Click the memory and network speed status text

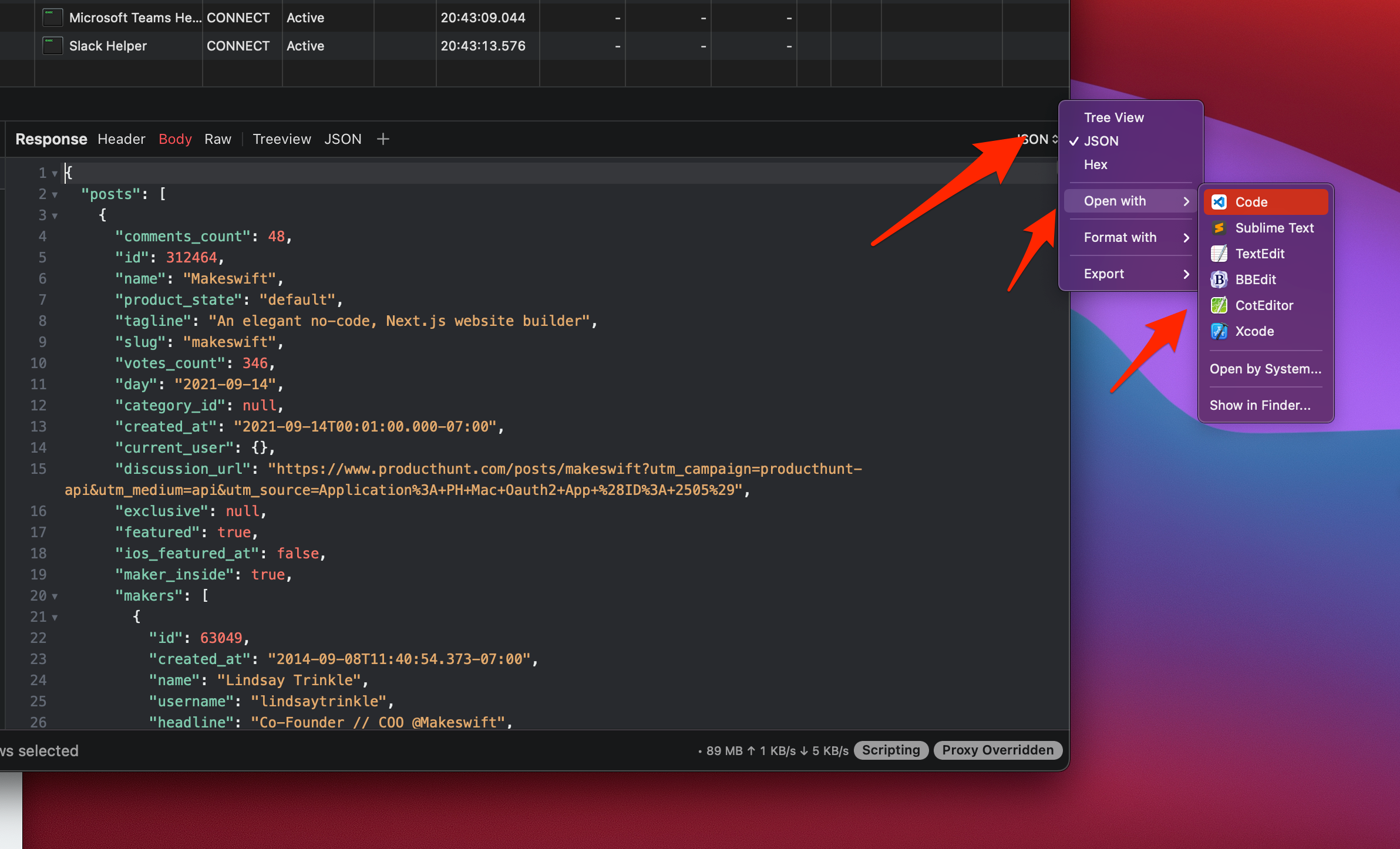coord(773,750)
